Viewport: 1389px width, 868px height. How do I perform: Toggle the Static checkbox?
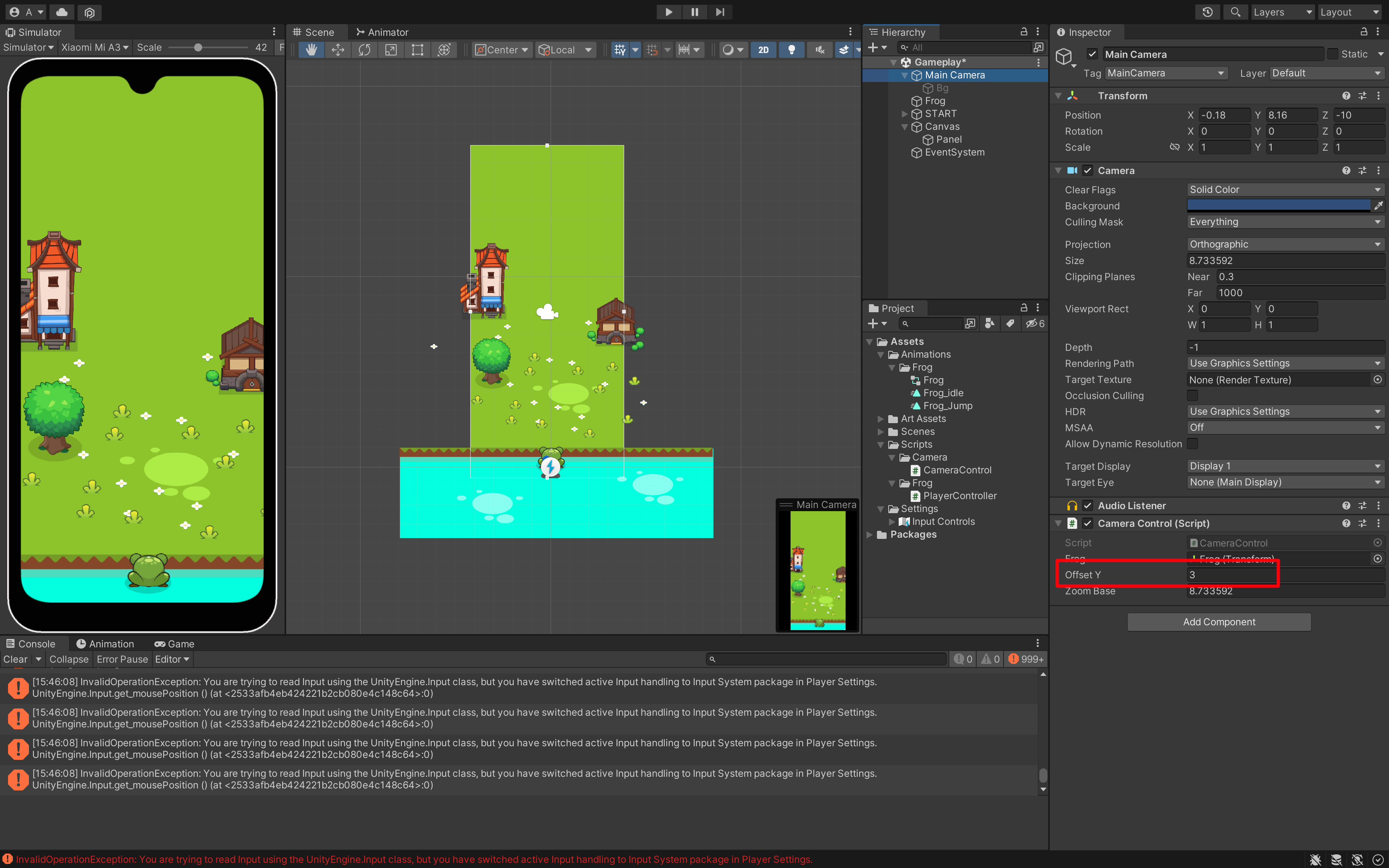point(1333,54)
